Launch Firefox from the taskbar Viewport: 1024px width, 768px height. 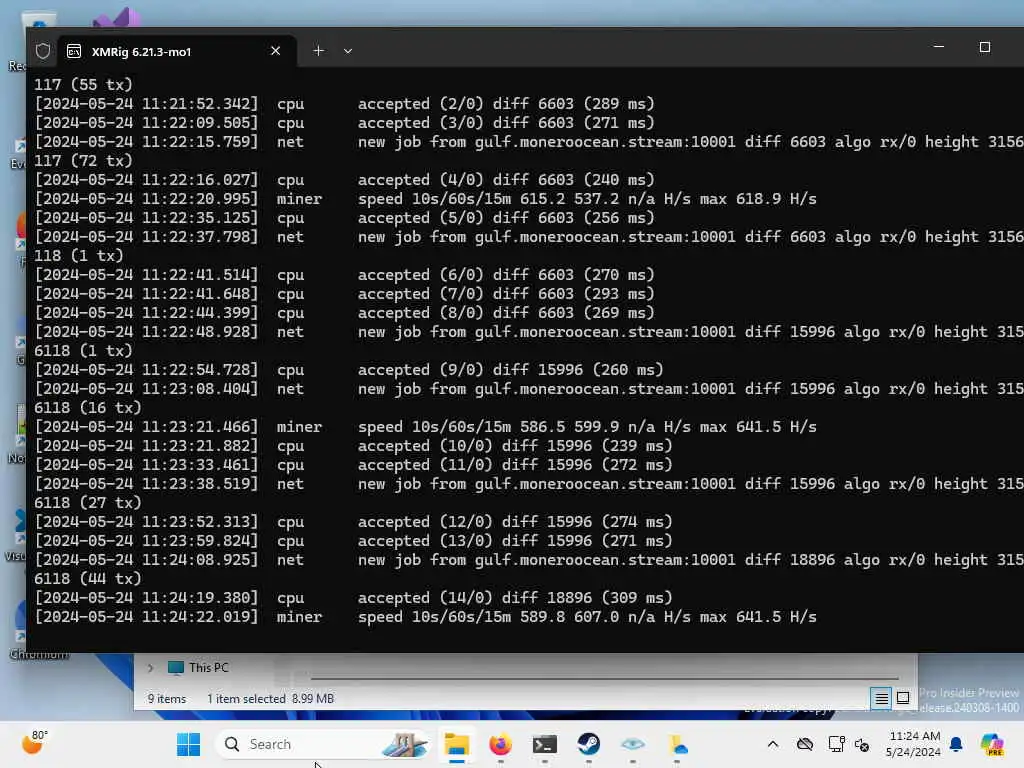coord(500,744)
